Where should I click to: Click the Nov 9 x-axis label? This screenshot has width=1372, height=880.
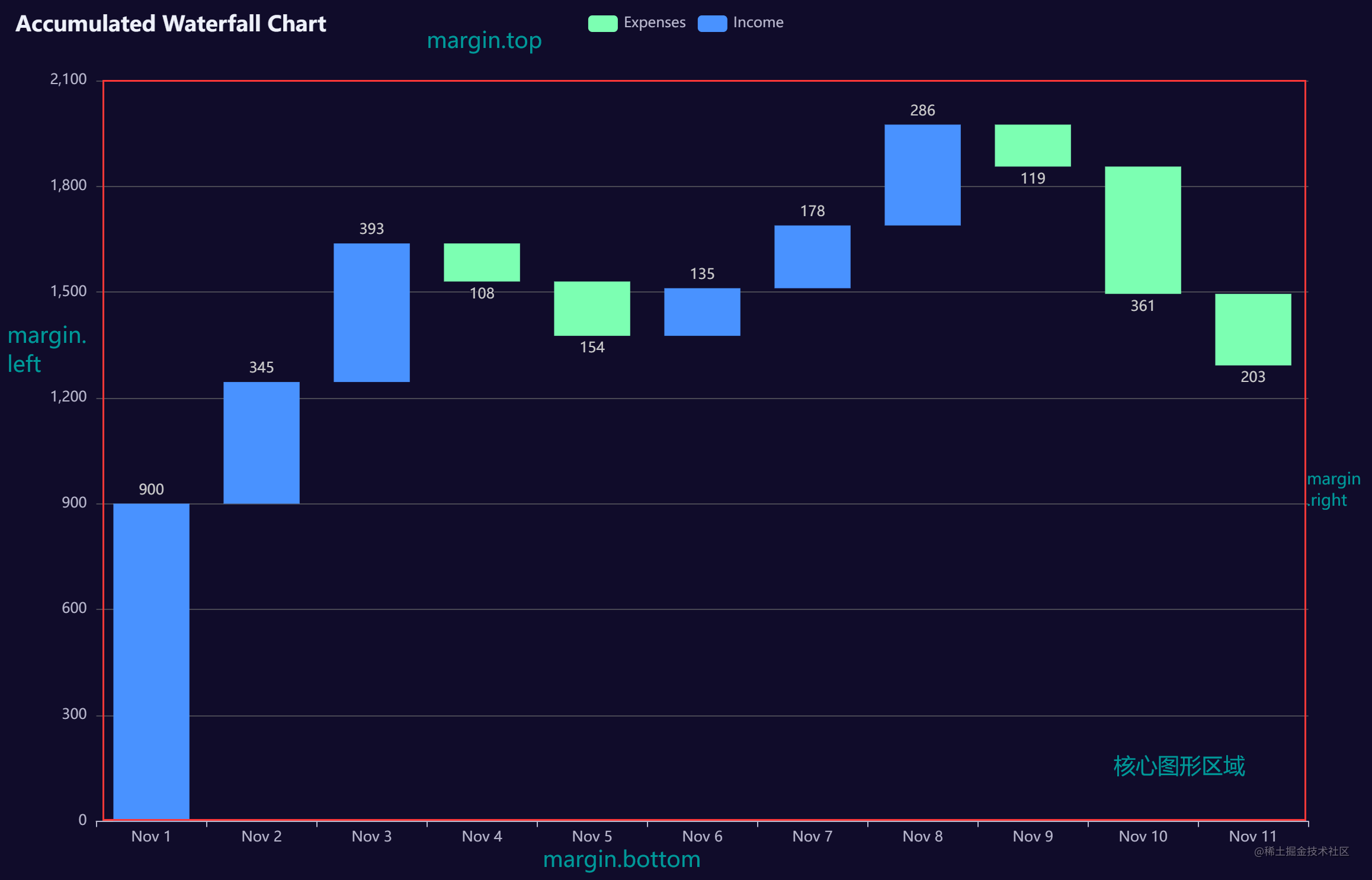pyautogui.click(x=1033, y=836)
